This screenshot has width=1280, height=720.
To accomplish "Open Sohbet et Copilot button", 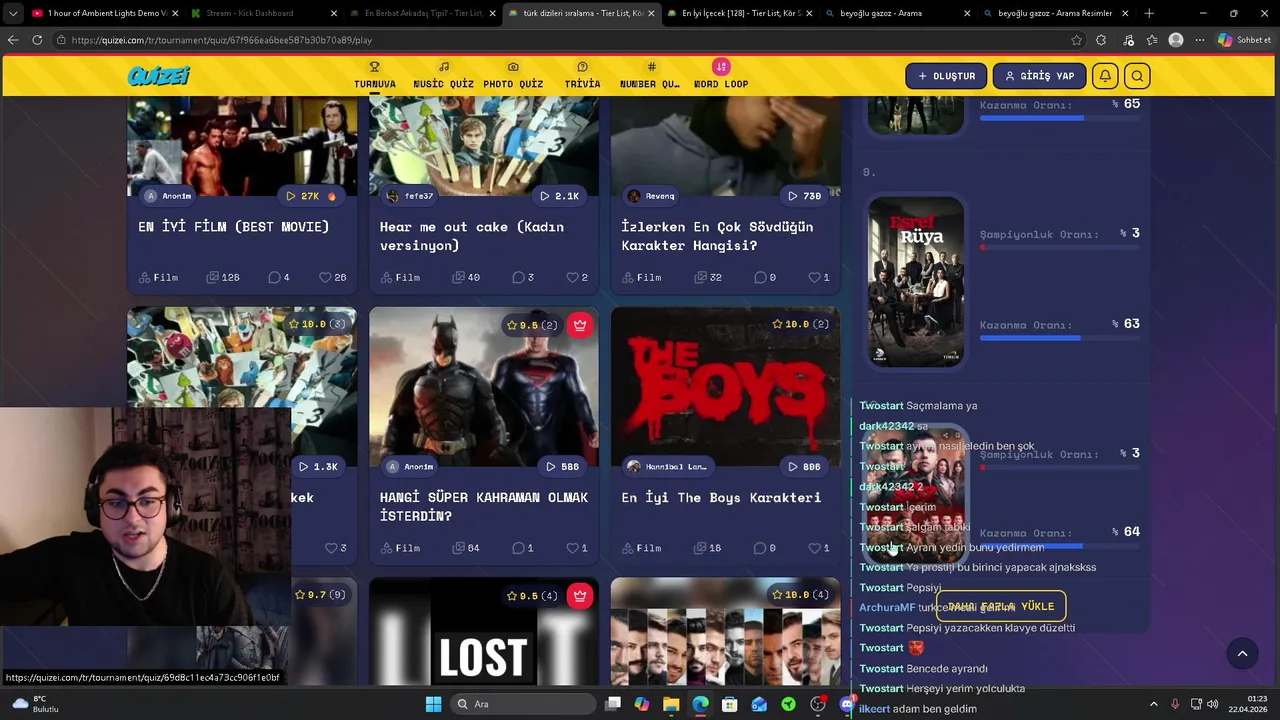I will pyautogui.click(x=1245, y=40).
